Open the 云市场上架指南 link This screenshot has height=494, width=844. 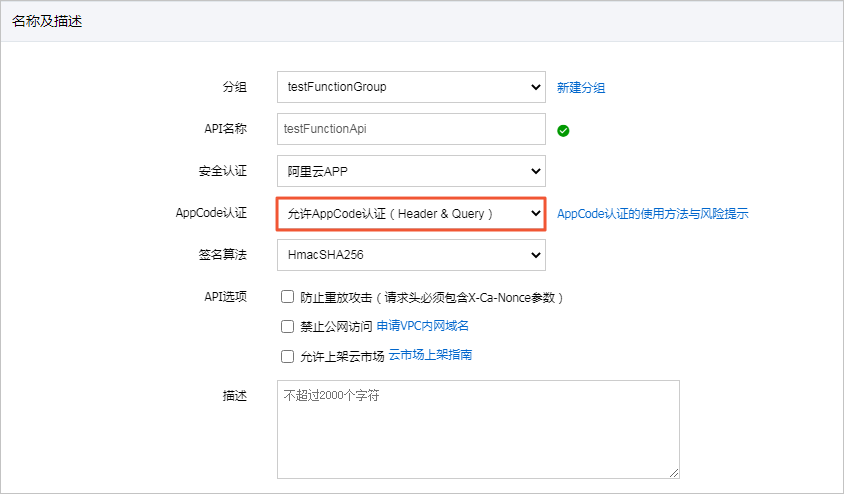[430, 355]
